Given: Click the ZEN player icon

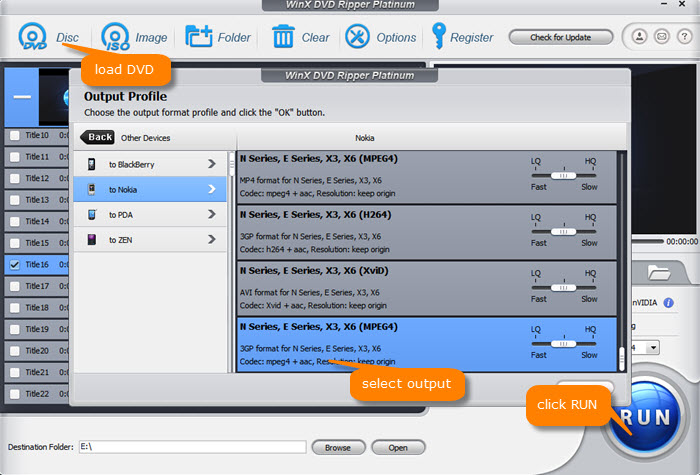Looking at the screenshot, I should click(x=92, y=240).
